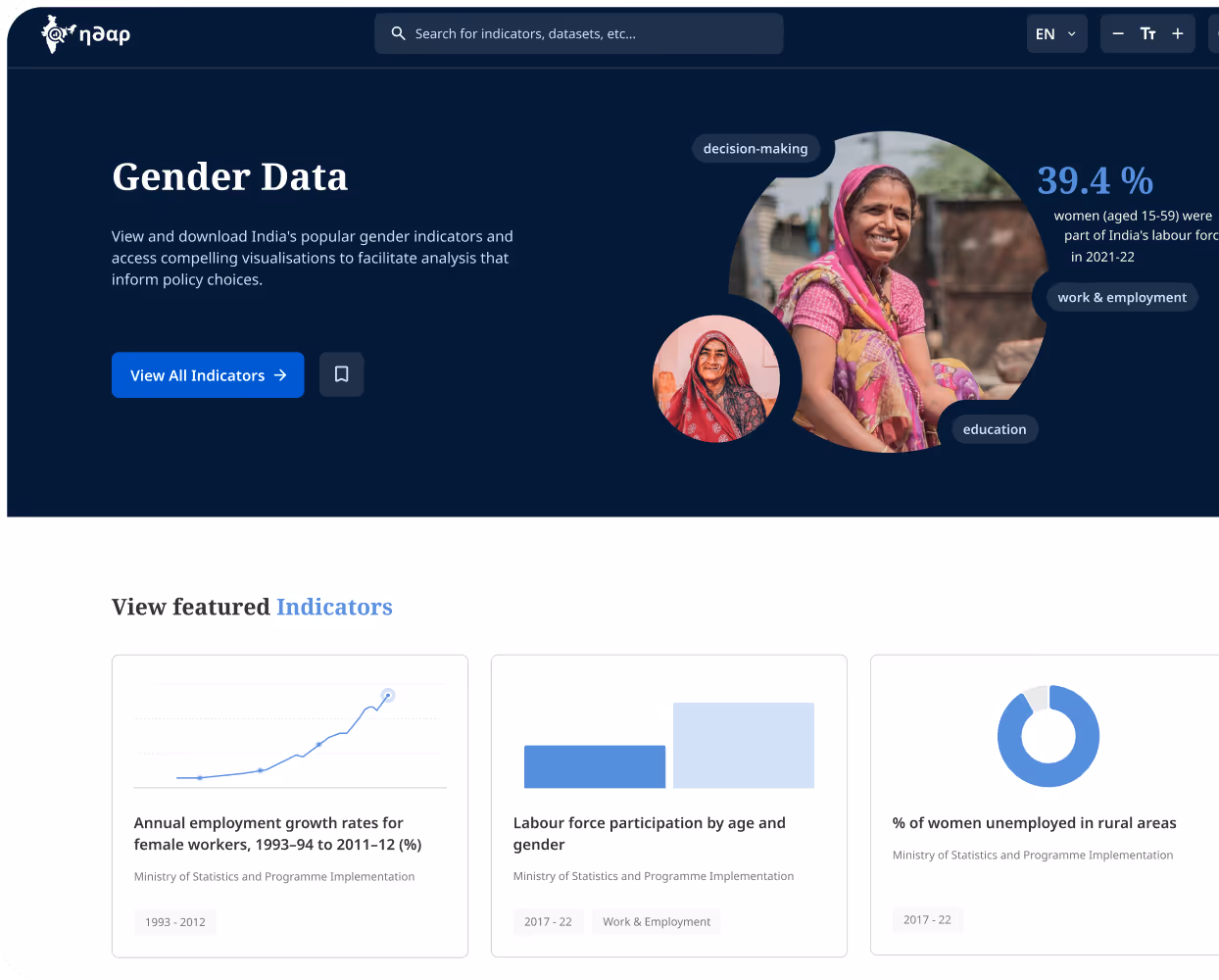Increase text size with plus icon

click(1178, 33)
